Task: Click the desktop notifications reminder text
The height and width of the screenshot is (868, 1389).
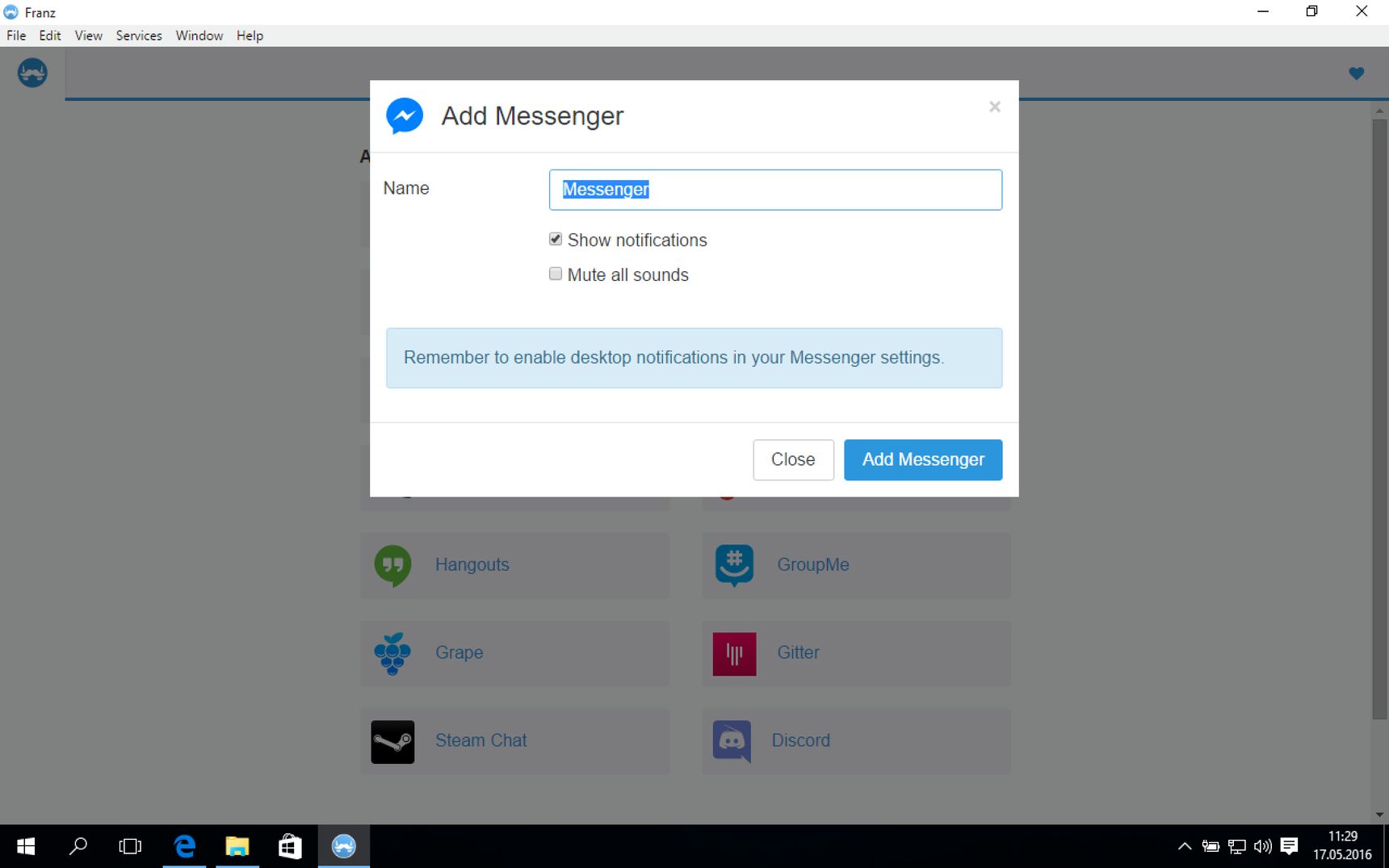Action: (674, 358)
